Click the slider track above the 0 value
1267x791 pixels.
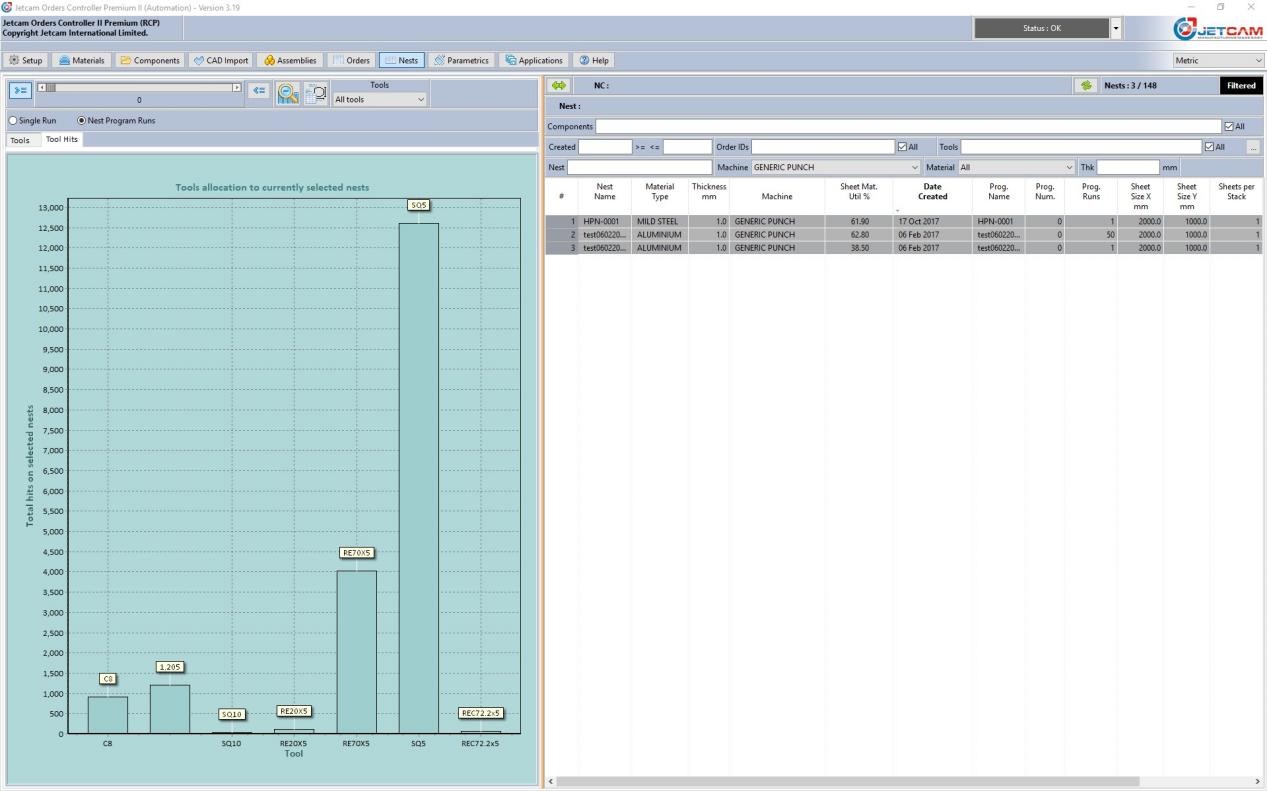point(139,88)
